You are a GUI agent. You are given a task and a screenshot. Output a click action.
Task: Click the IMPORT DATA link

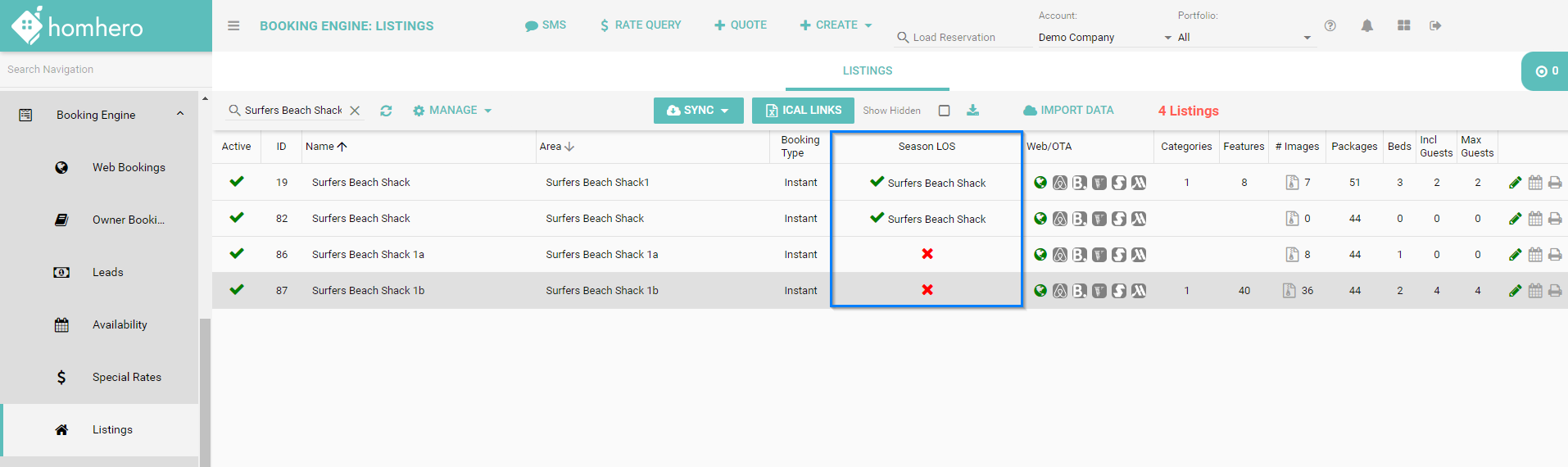click(x=1068, y=111)
